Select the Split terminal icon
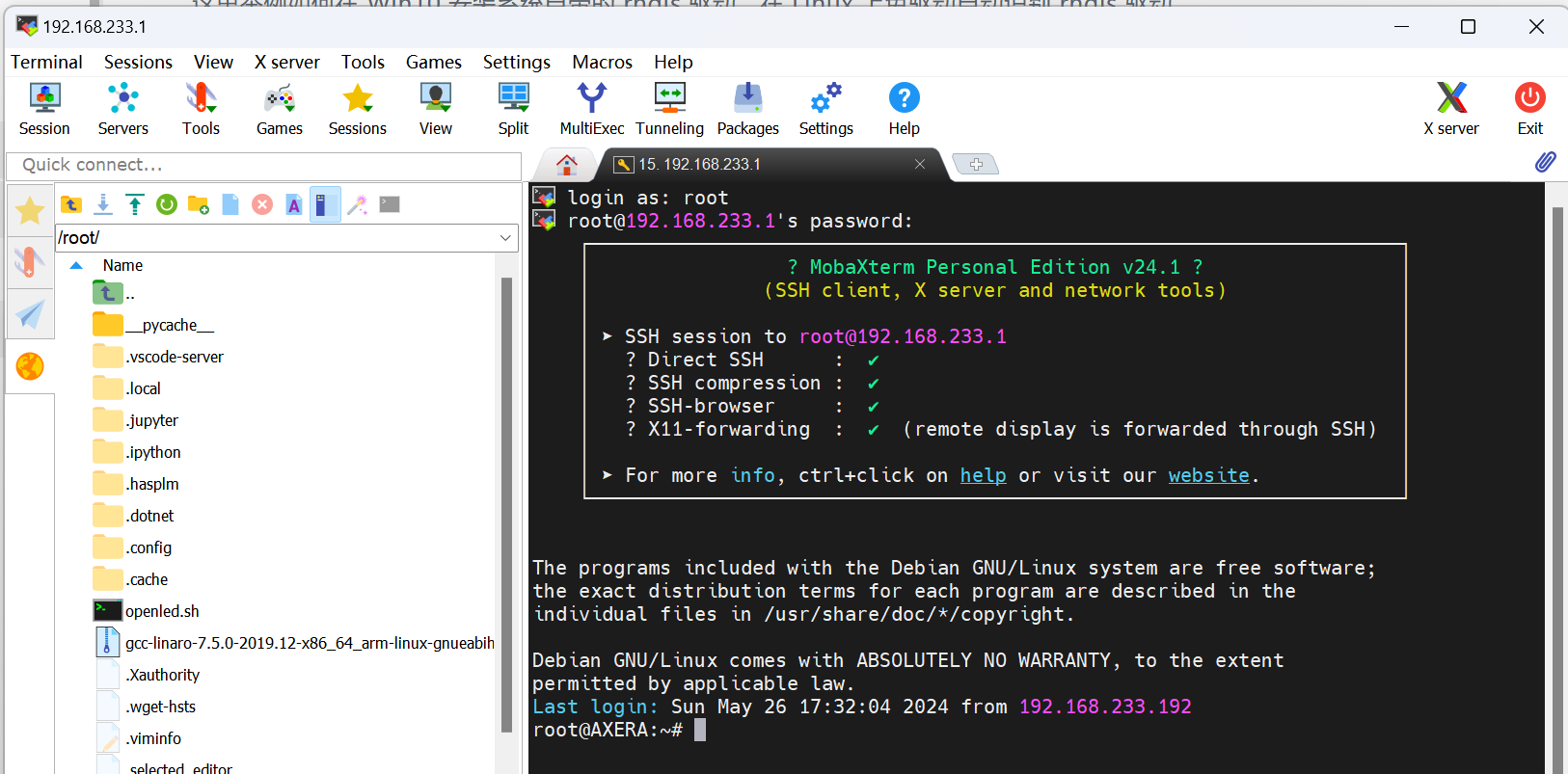The width and height of the screenshot is (1568, 774). [x=513, y=109]
